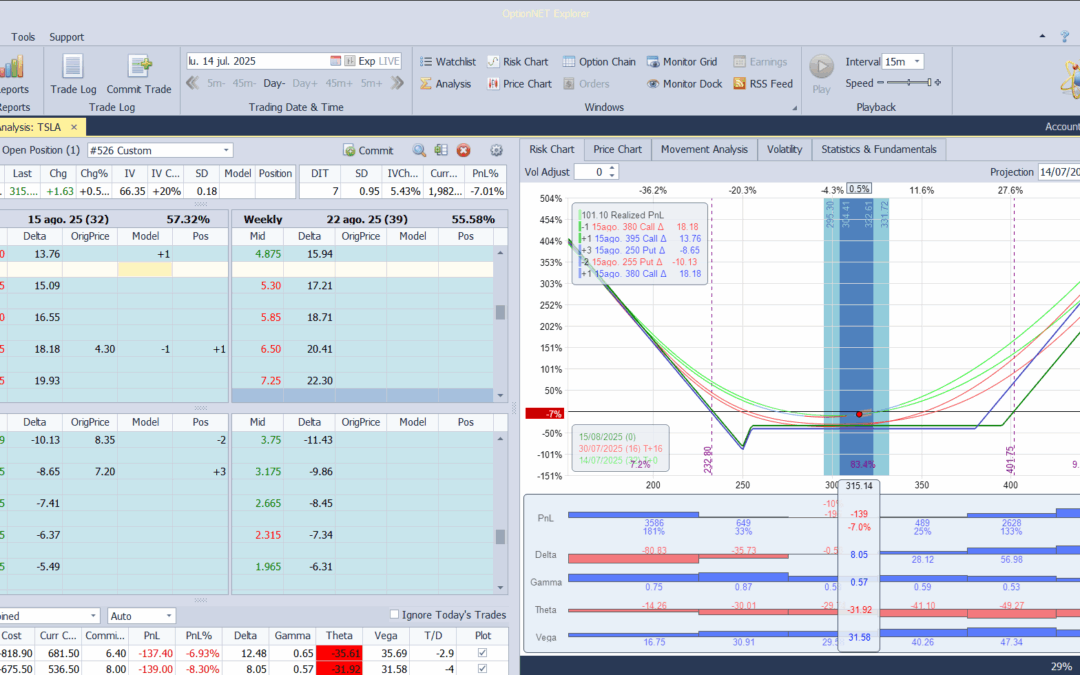Jump back with the double-left arrow

tap(193, 83)
